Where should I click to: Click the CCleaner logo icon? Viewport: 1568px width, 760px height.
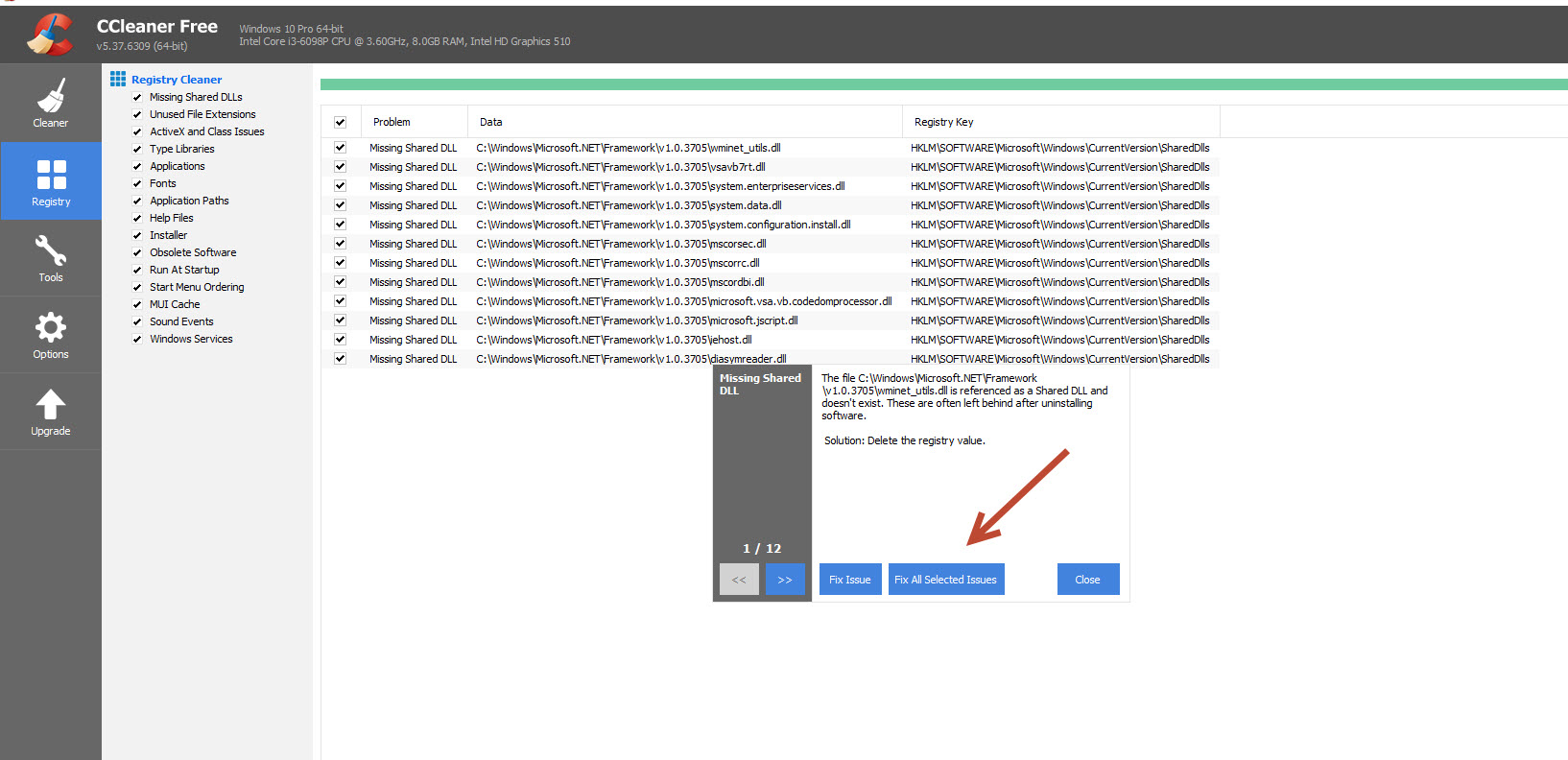50,35
